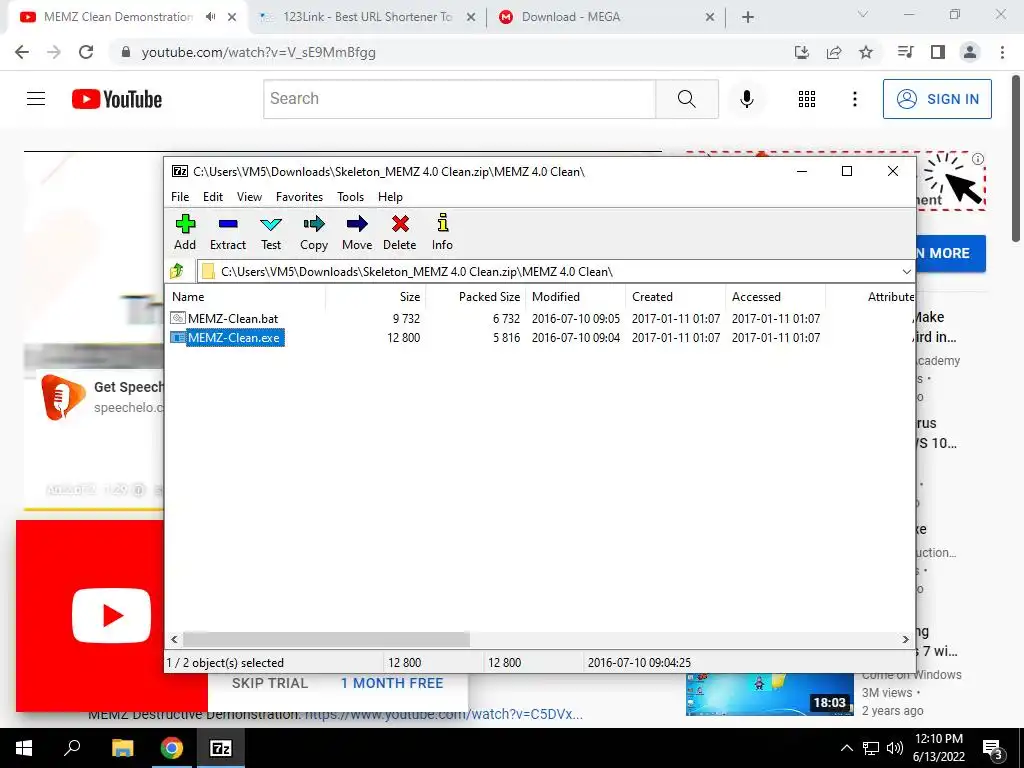Viewport: 1024px width, 768px height.
Task: Sort files by the Name column header
Action: coord(246,296)
